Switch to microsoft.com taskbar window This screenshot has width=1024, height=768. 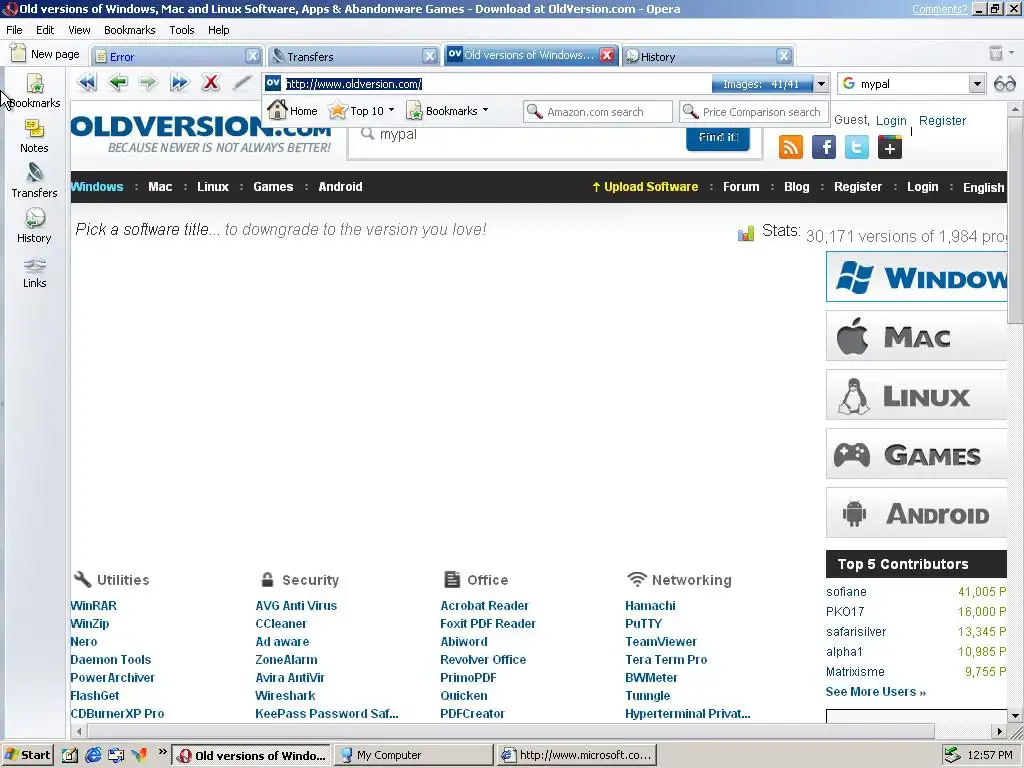[x=576, y=755]
